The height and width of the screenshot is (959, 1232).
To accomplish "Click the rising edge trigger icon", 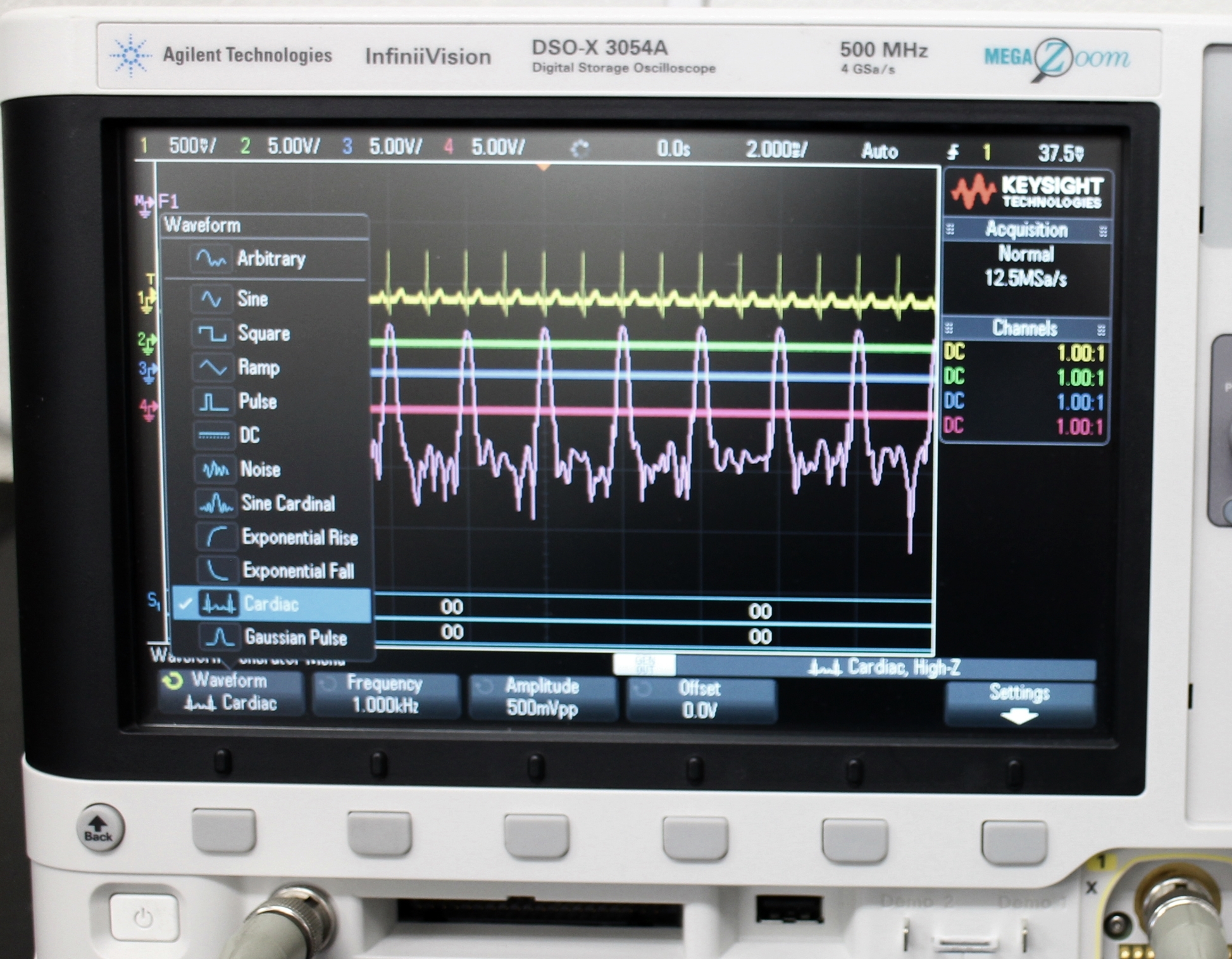I will click(953, 152).
